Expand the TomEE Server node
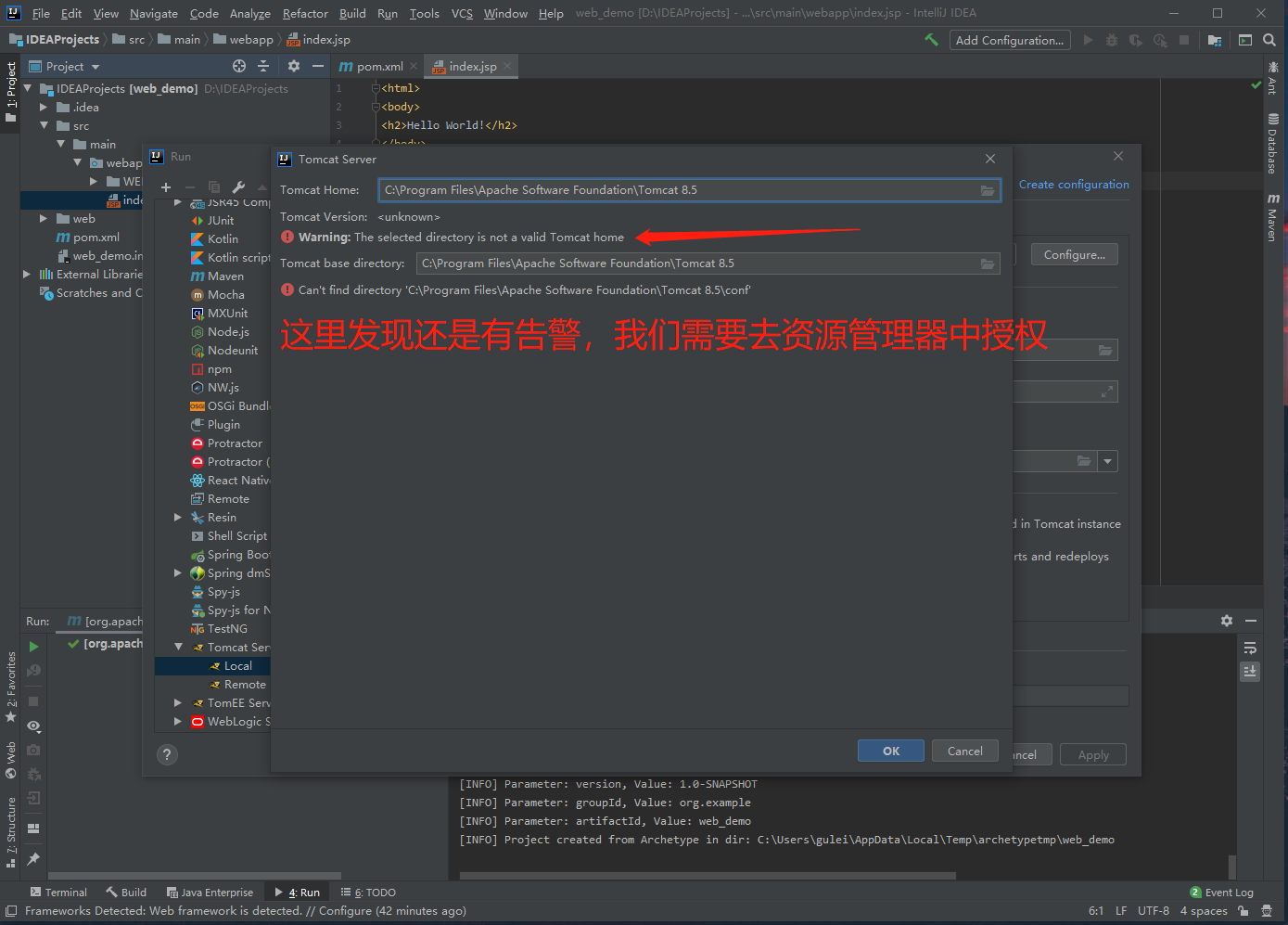The width and height of the screenshot is (1288, 925). pos(177,703)
